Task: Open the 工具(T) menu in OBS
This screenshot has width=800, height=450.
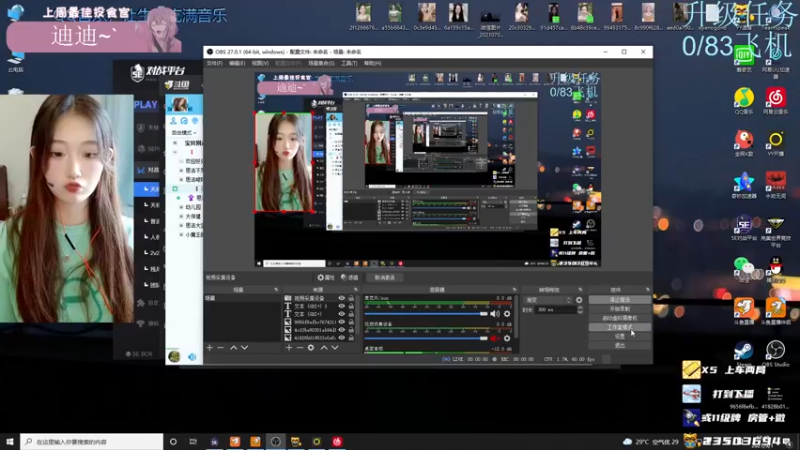Action: pos(349,63)
